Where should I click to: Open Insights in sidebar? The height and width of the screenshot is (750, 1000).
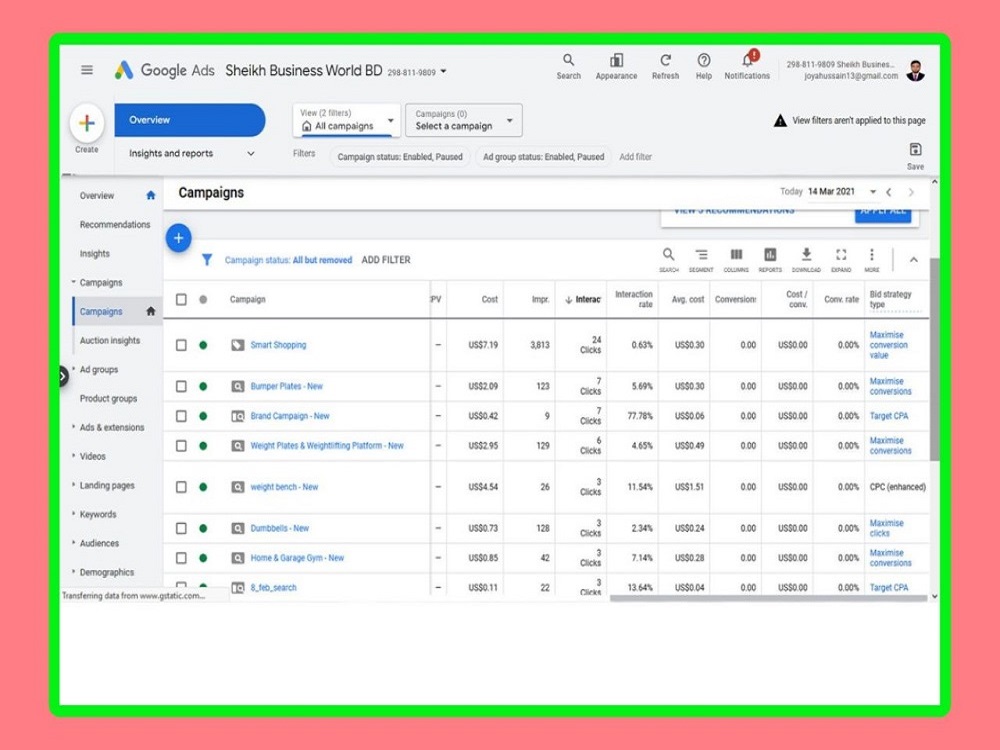[x=94, y=253]
